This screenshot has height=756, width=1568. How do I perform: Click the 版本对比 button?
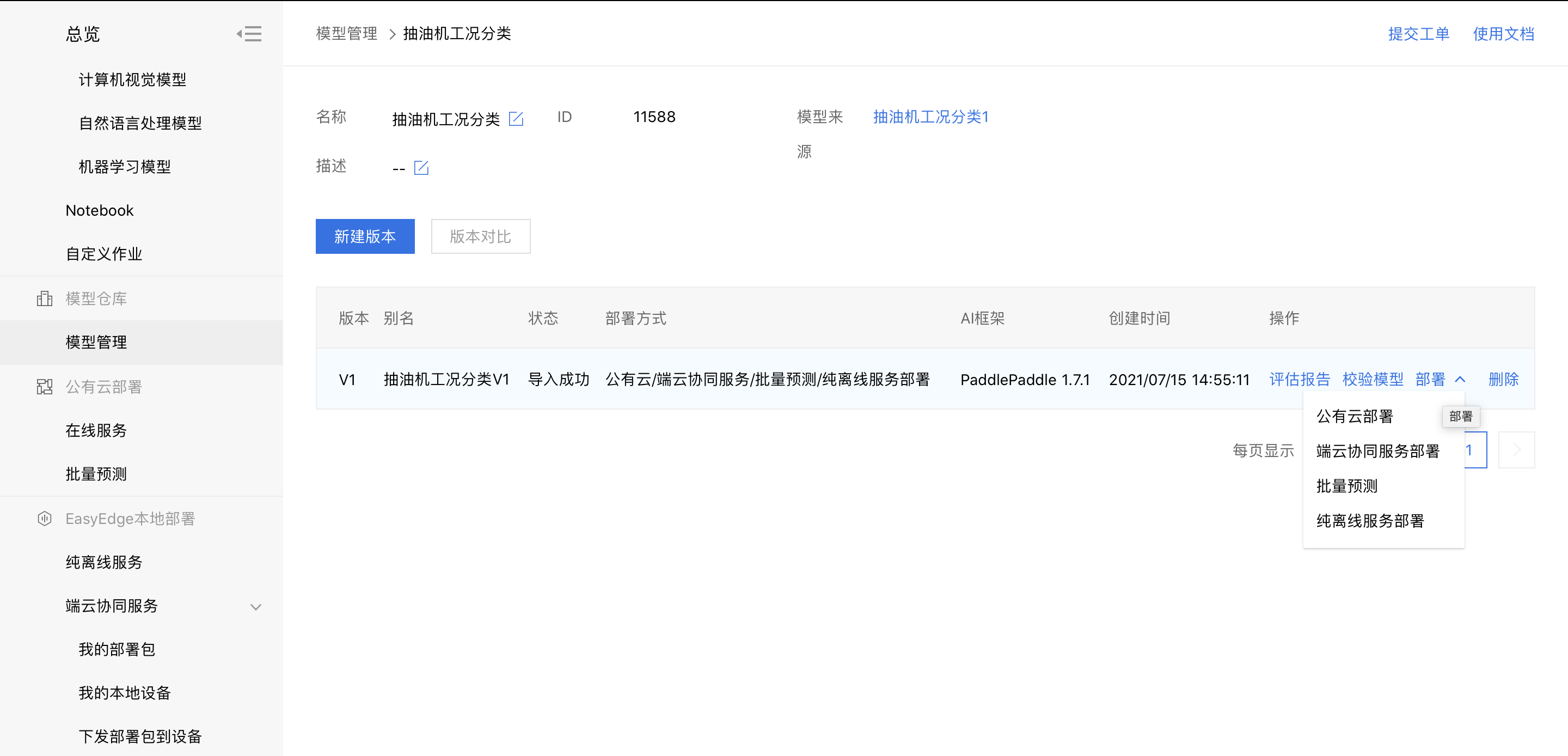pyautogui.click(x=480, y=236)
